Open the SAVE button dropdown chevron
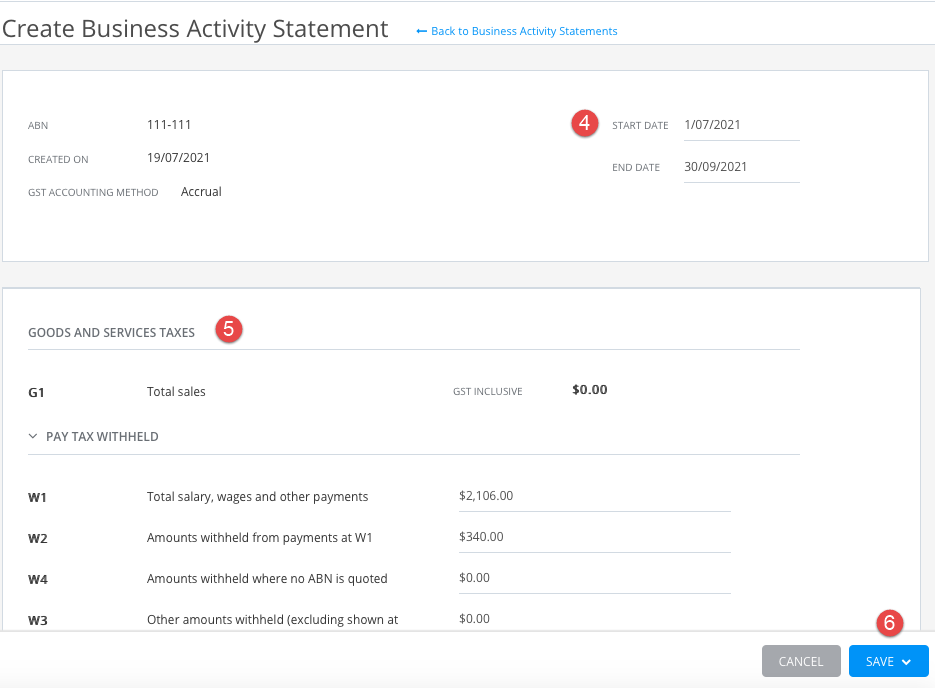The width and height of the screenshot is (935, 688). 906,662
